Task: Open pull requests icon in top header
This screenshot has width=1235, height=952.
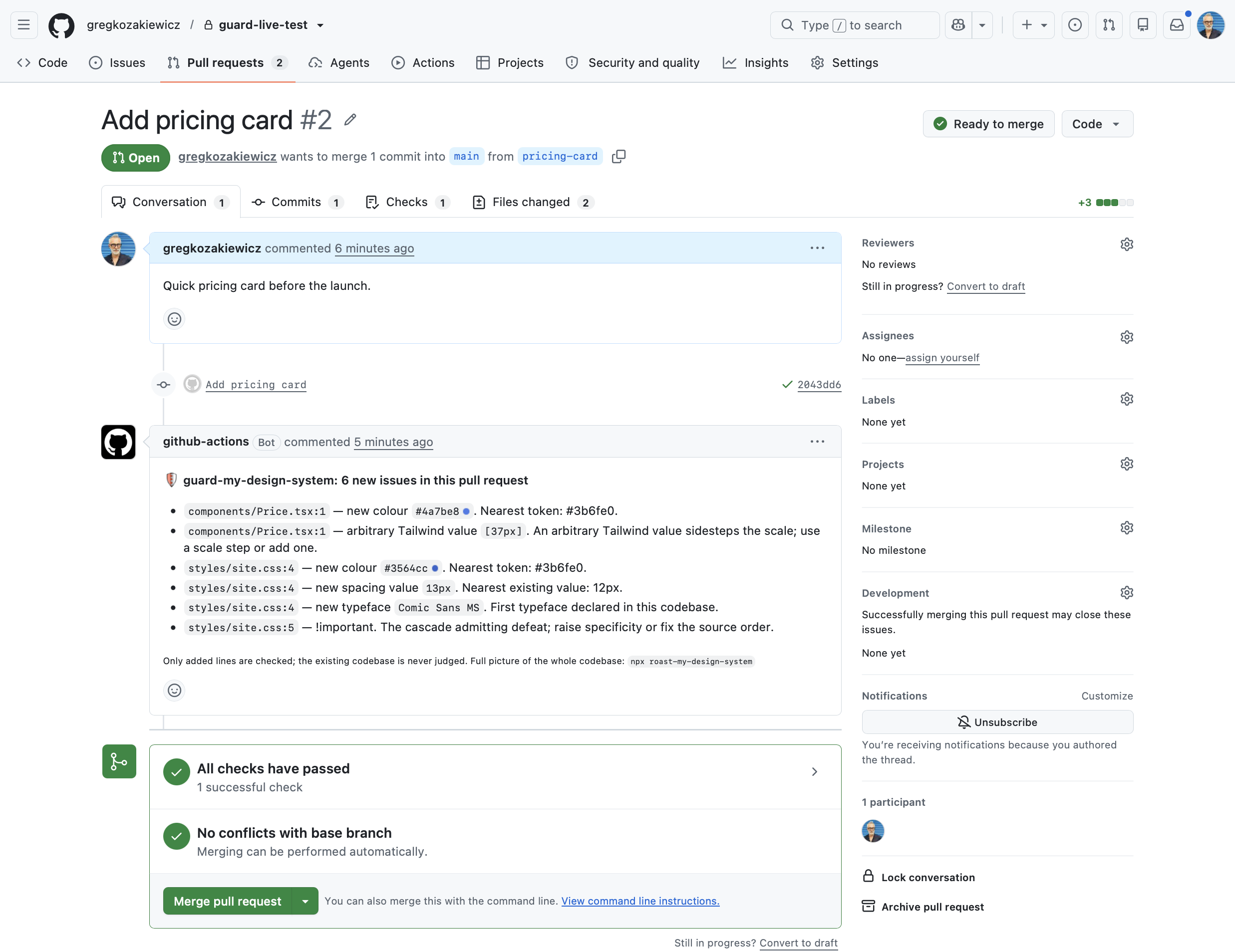Action: [1108, 25]
